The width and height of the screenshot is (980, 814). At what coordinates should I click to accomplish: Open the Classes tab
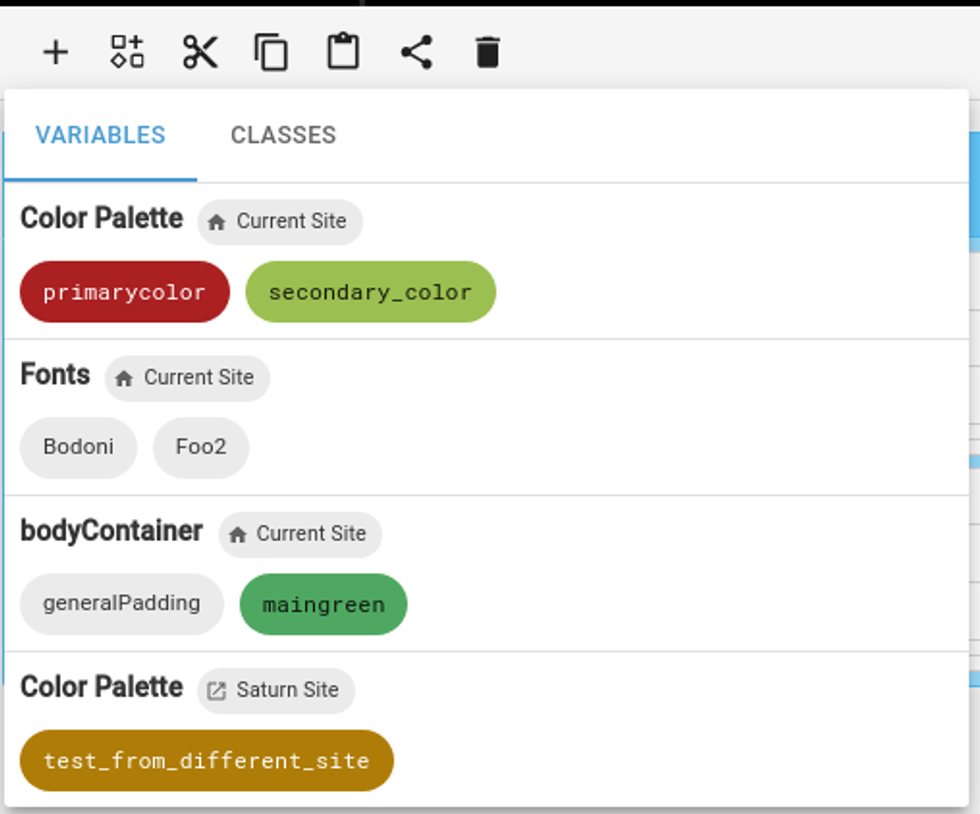283,136
